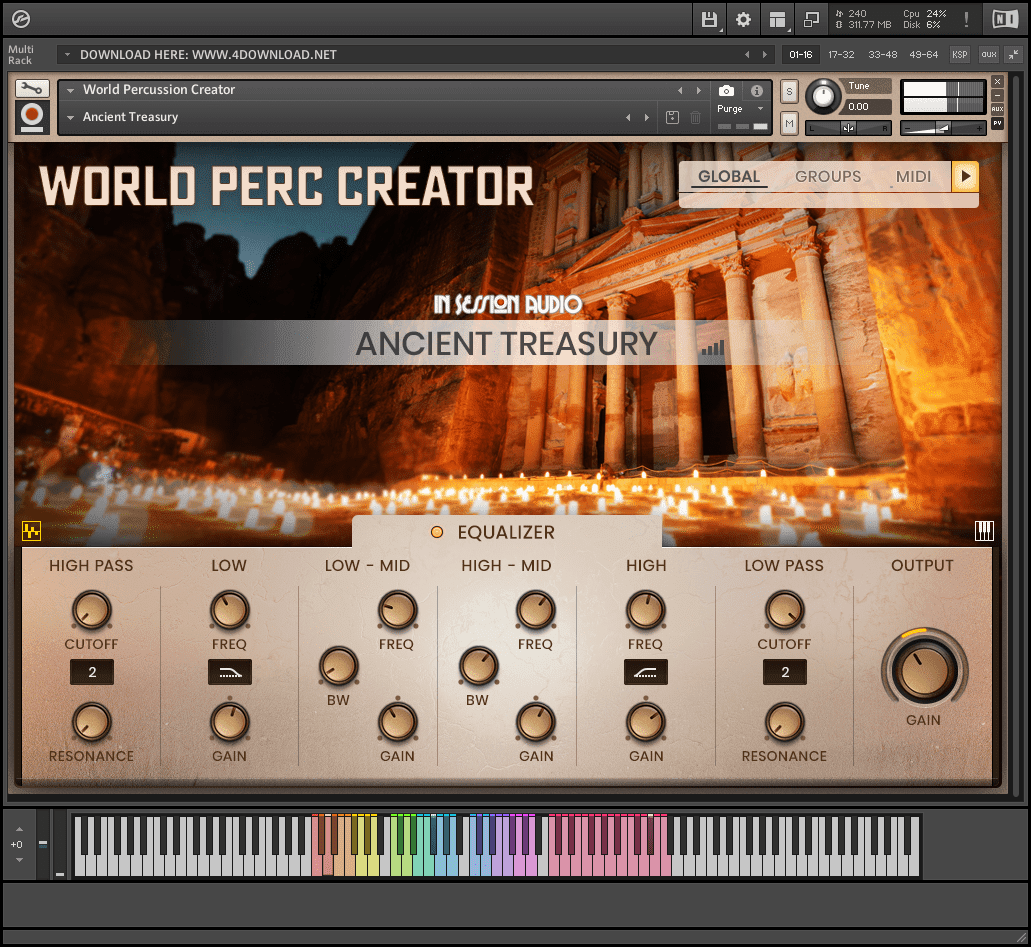Click the instrument pan slider
Screen dimensions: 1031x947
coord(848,128)
